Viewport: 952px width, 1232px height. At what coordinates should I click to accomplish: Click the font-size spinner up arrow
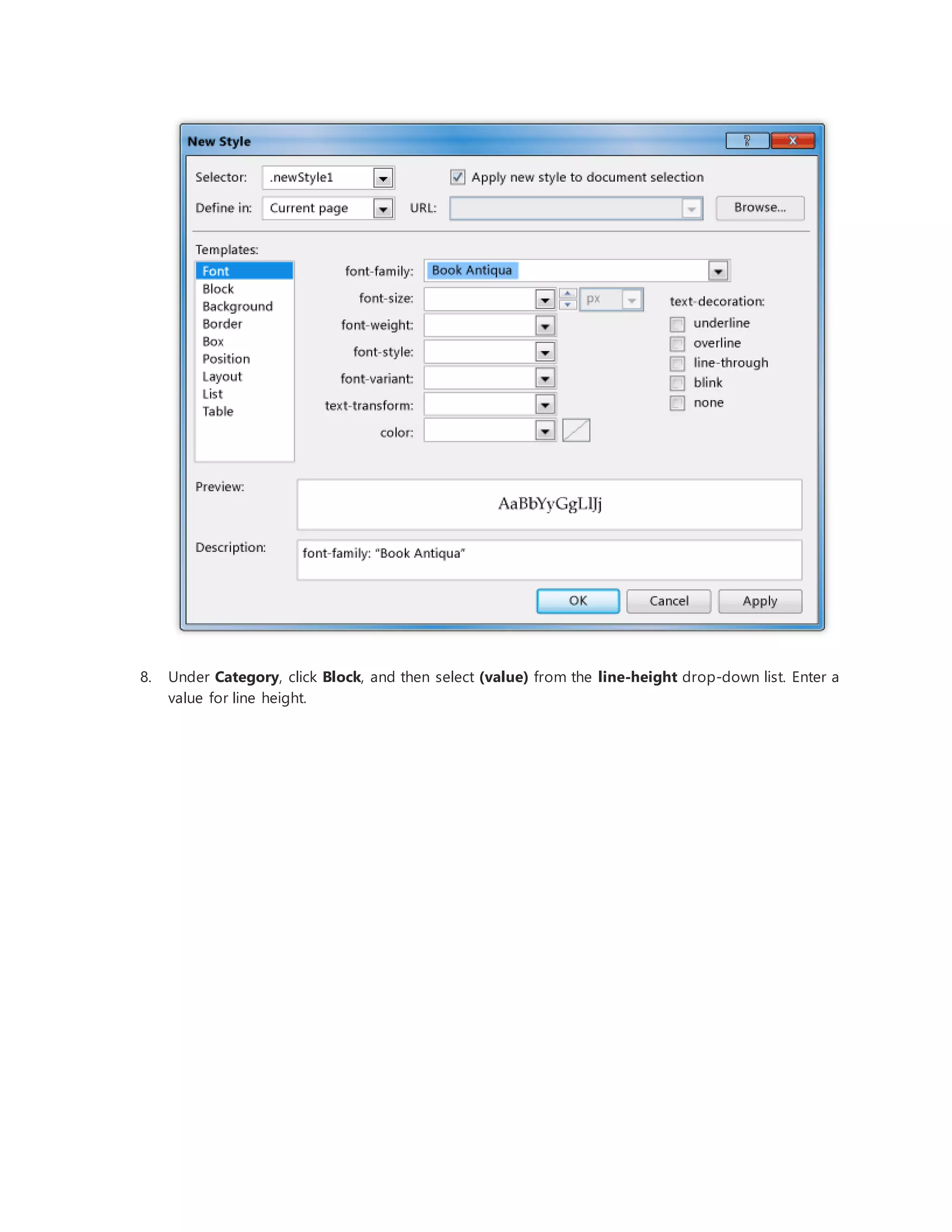[568, 293]
